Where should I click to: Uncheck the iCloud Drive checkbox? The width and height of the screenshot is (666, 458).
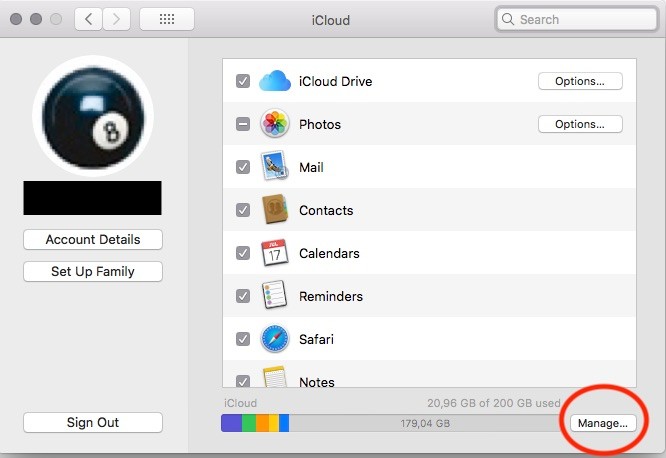[243, 81]
